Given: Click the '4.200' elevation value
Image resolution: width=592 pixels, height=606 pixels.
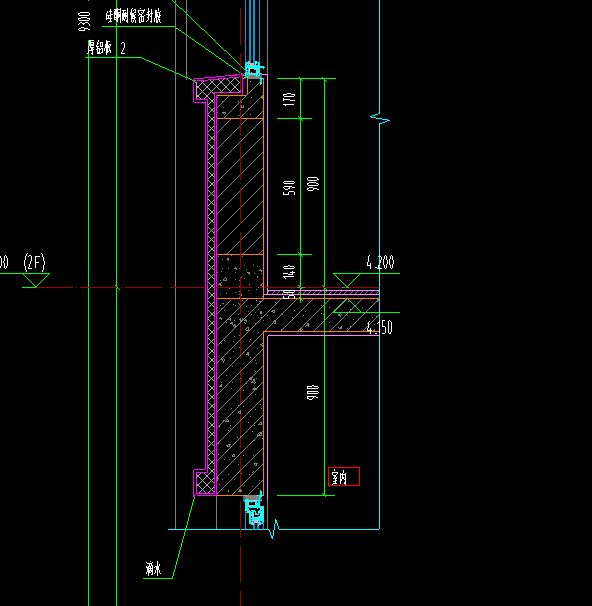Looking at the screenshot, I should [x=380, y=263].
